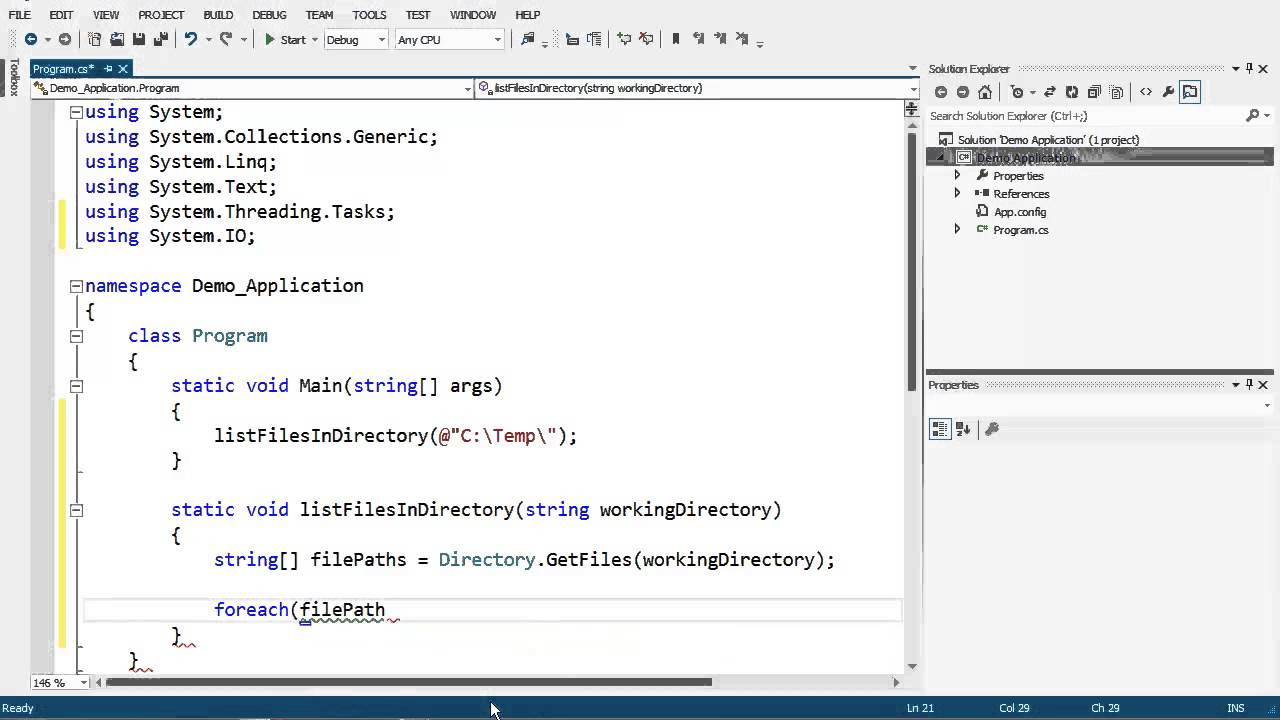Screen dimensions: 1280x720
Task: Open the Debug configuration dropdown
Action: click(356, 39)
